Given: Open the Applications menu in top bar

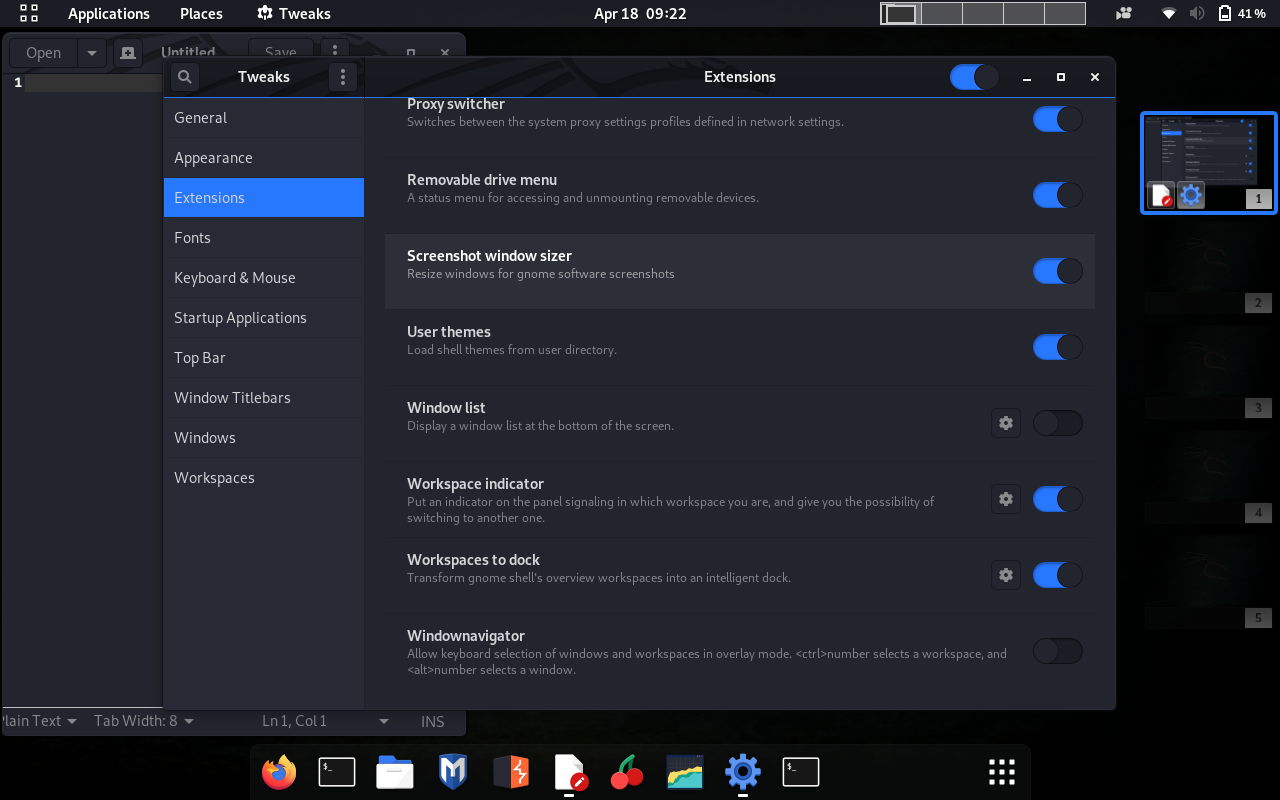Looking at the screenshot, I should tap(108, 14).
